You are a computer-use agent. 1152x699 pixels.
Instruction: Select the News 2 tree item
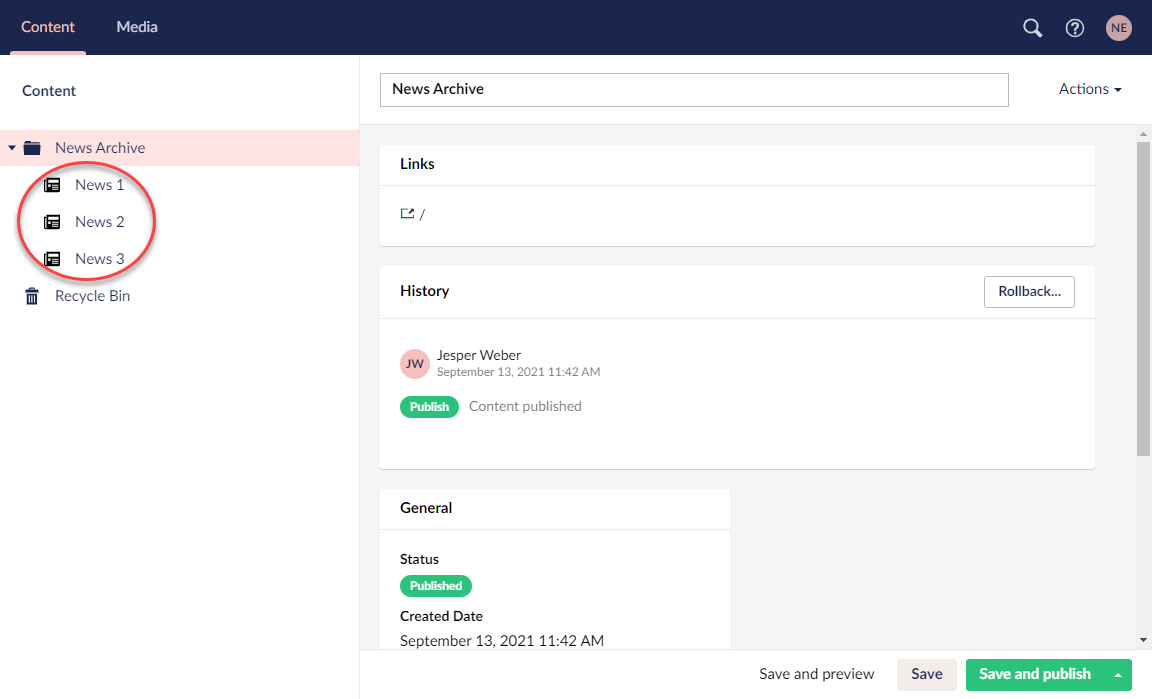click(99, 221)
